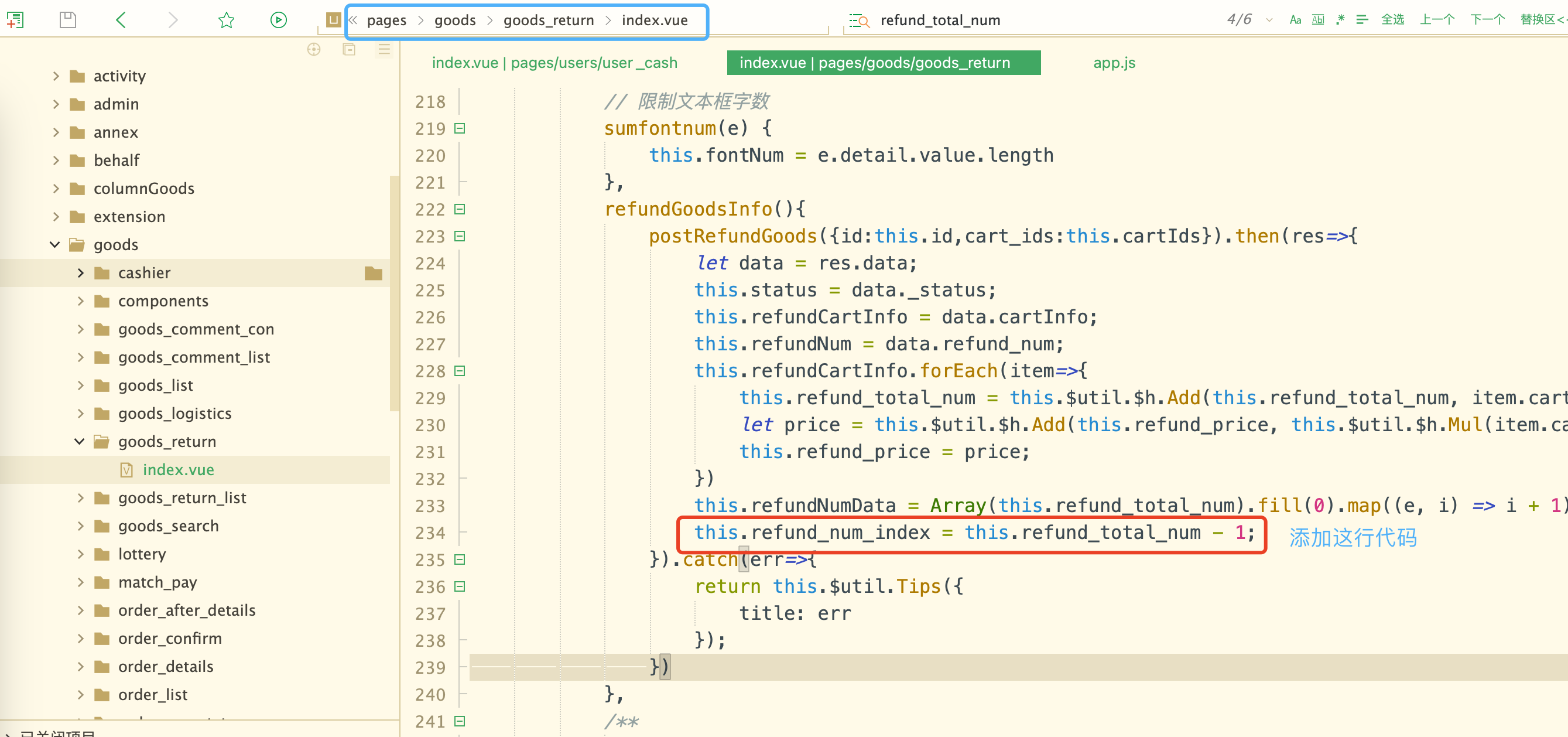Expand the columnGoods folder
1568x737 pixels.
click(56, 188)
